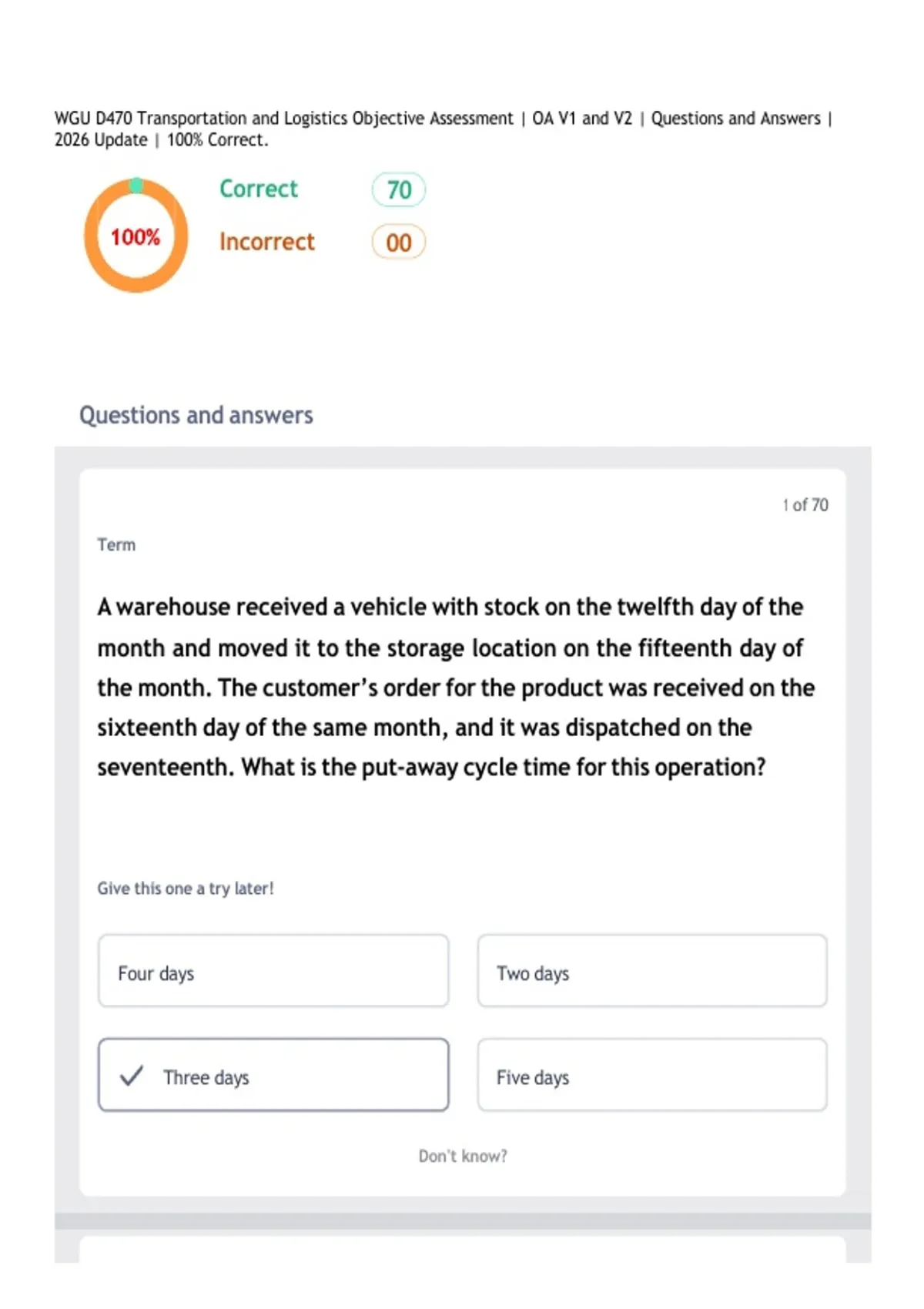Pick the Five days answer option
The height and width of the screenshot is (1309, 924).
(652, 1074)
